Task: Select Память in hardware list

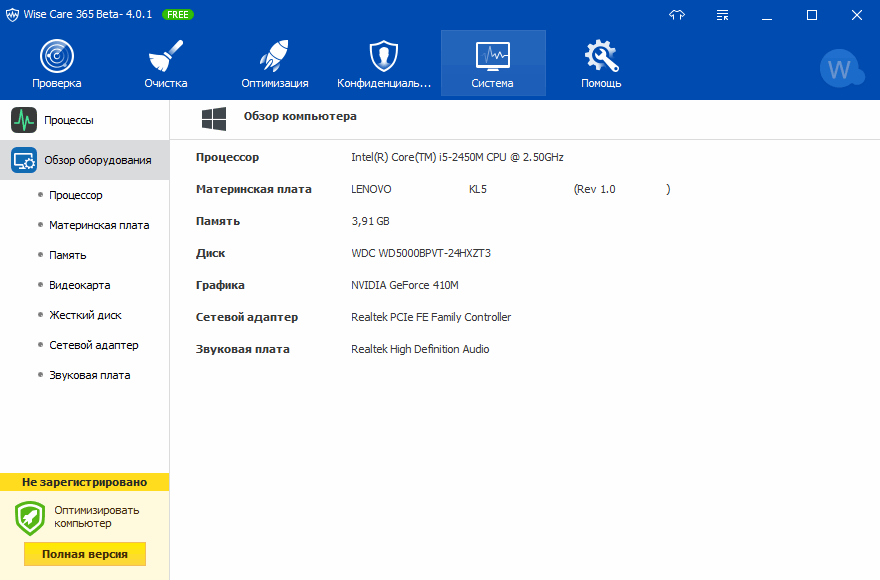Action: coord(68,255)
